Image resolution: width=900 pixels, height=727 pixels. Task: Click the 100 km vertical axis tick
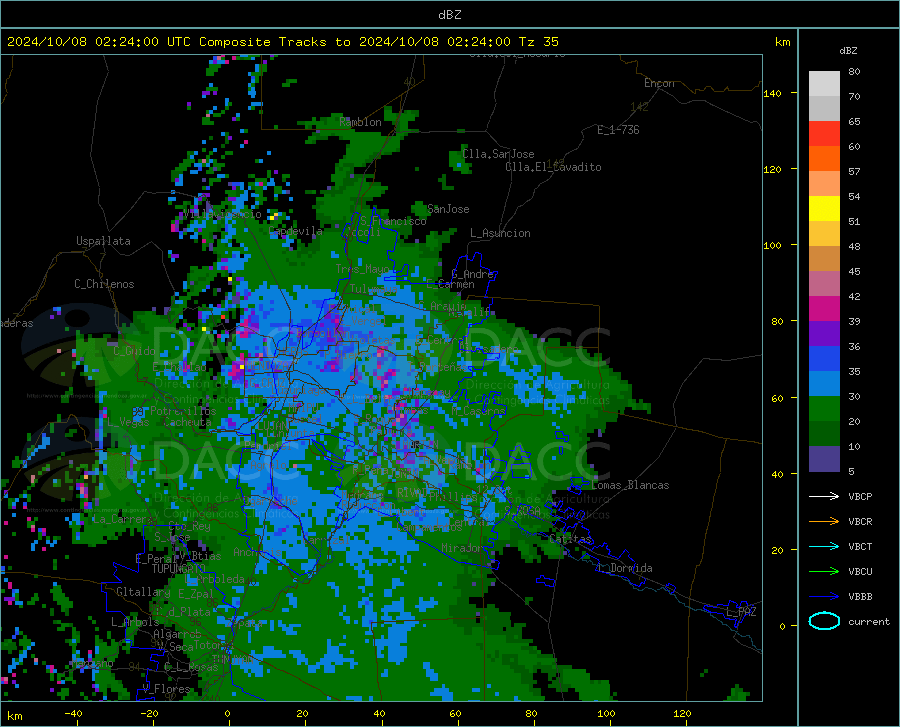point(772,245)
